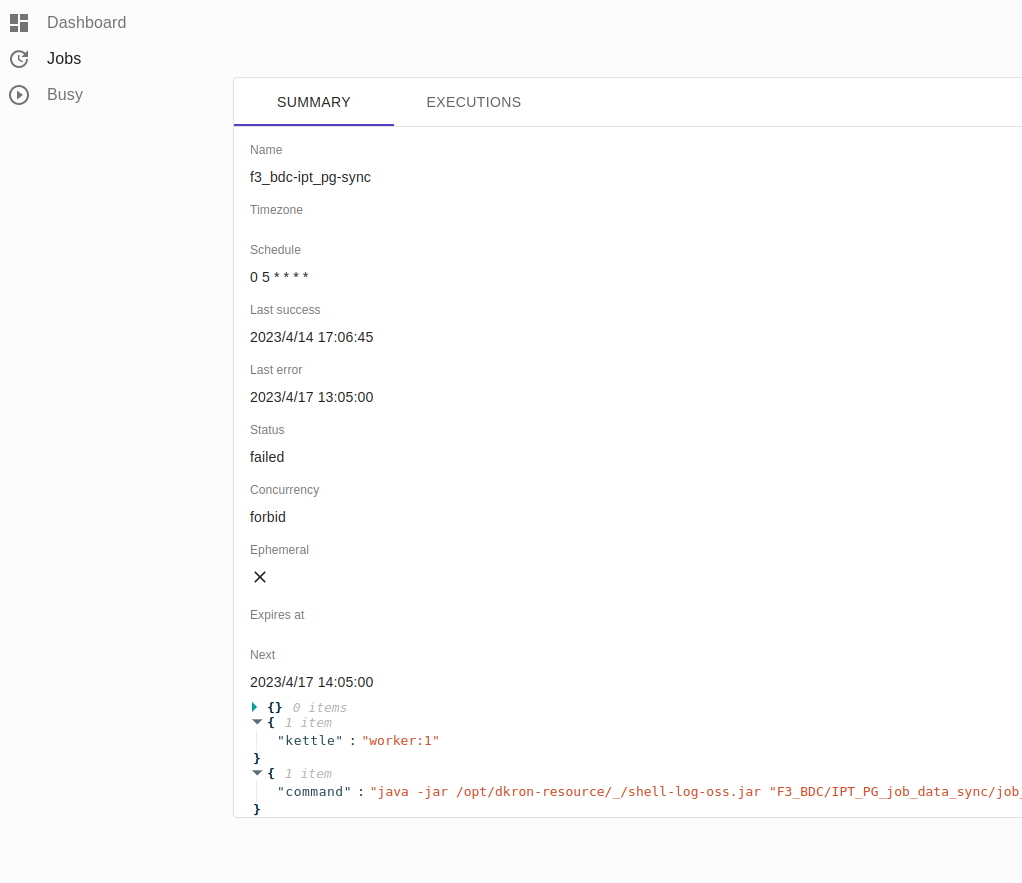This screenshot has width=1022, height=883.
Task: Select the failed Status text
Action: click(x=266, y=457)
